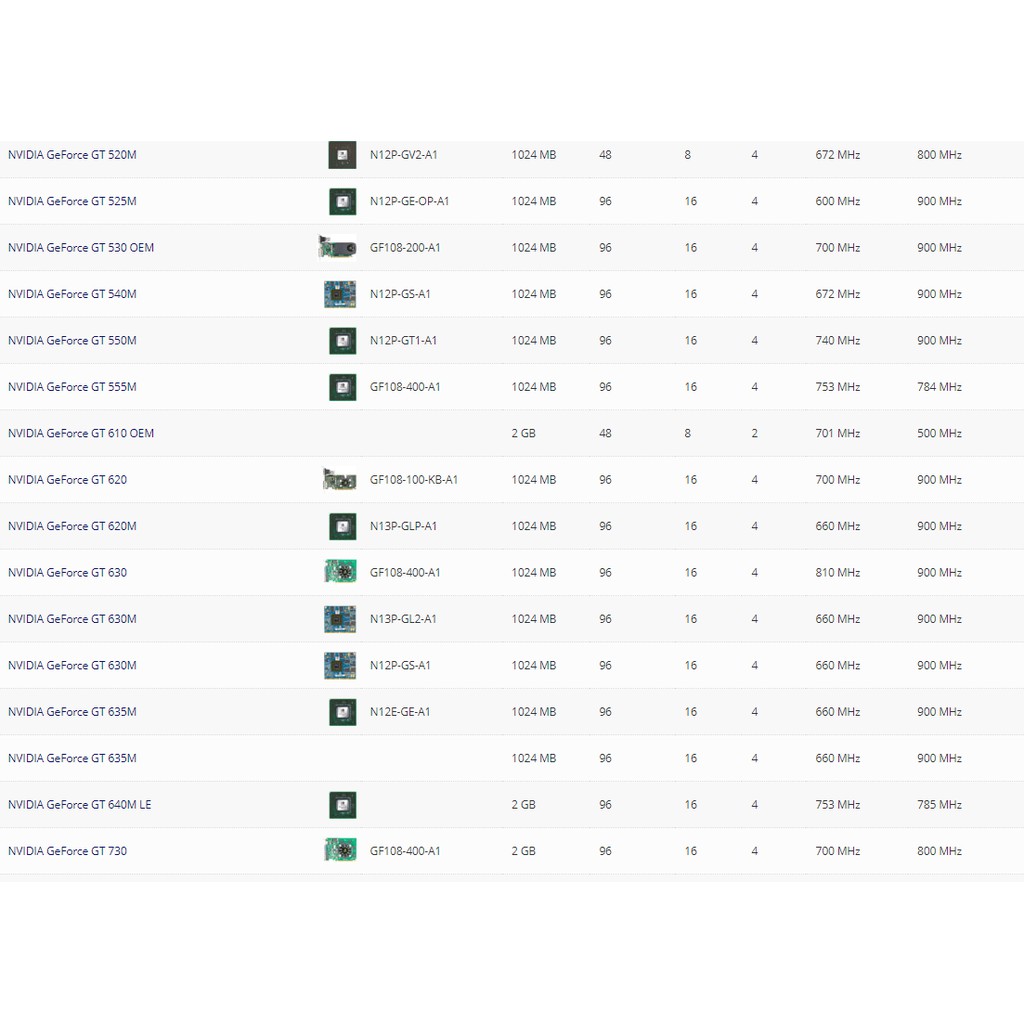Click the GeForce GT 520M chip thumbnail
The width and height of the screenshot is (1024, 1024).
pos(342,155)
